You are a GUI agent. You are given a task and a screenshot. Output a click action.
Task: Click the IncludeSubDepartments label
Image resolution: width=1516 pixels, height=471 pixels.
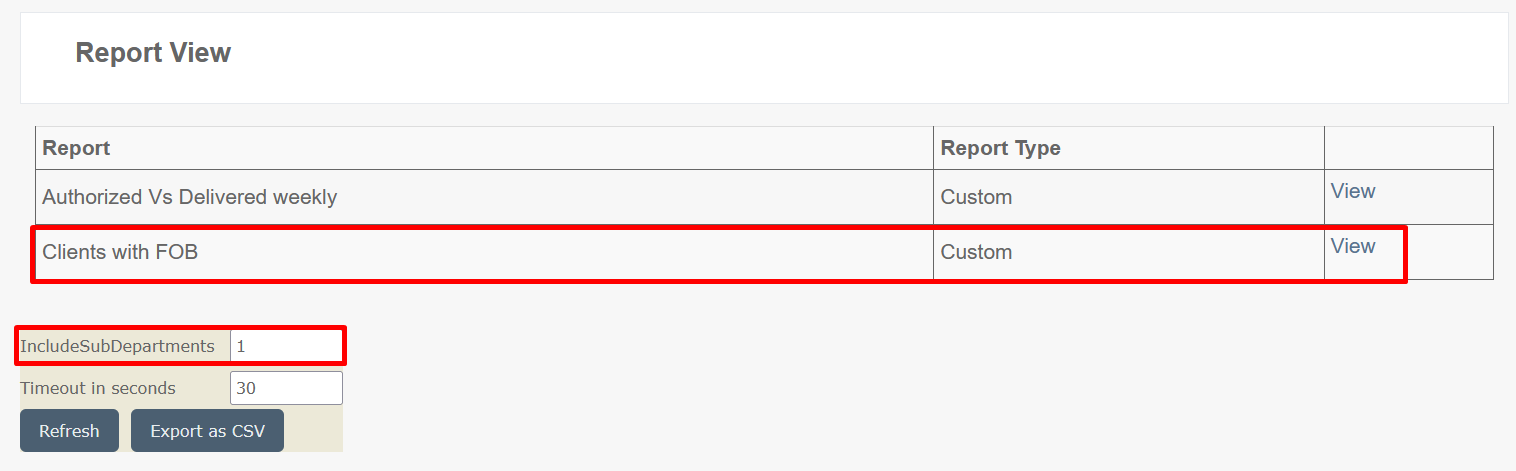pyautogui.click(x=117, y=346)
